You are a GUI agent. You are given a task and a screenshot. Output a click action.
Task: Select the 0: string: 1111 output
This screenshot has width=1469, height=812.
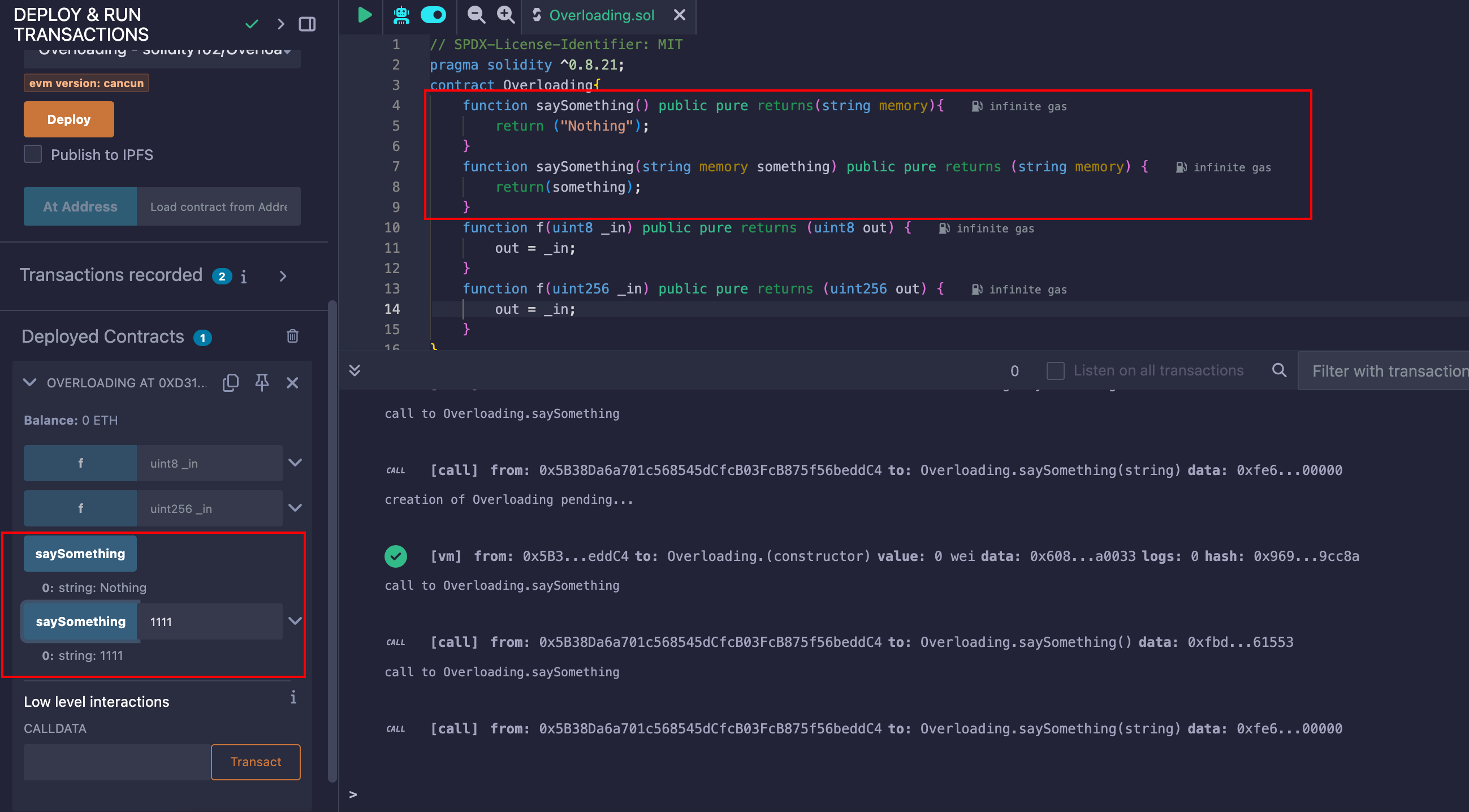[x=83, y=655]
